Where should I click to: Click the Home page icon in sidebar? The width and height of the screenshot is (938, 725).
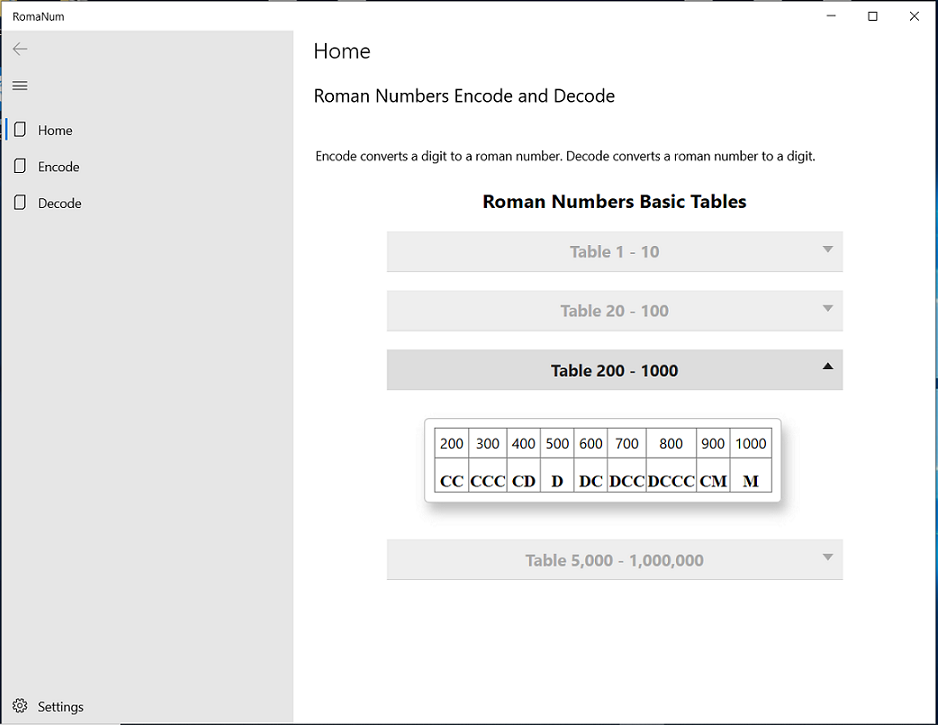click(x=20, y=129)
